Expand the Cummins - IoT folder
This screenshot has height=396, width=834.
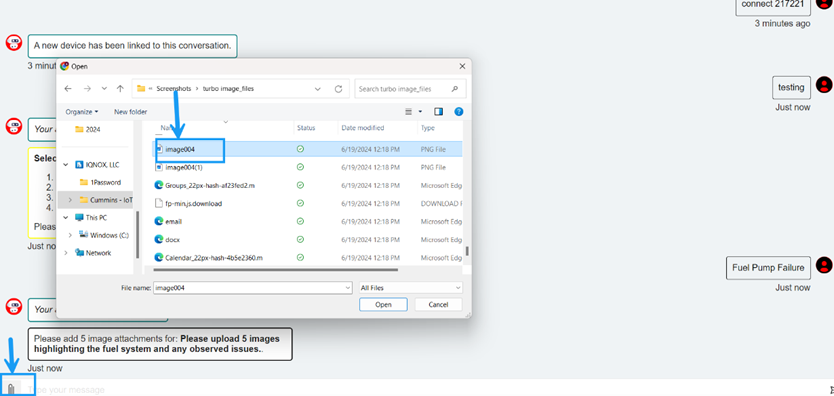[x=70, y=200]
